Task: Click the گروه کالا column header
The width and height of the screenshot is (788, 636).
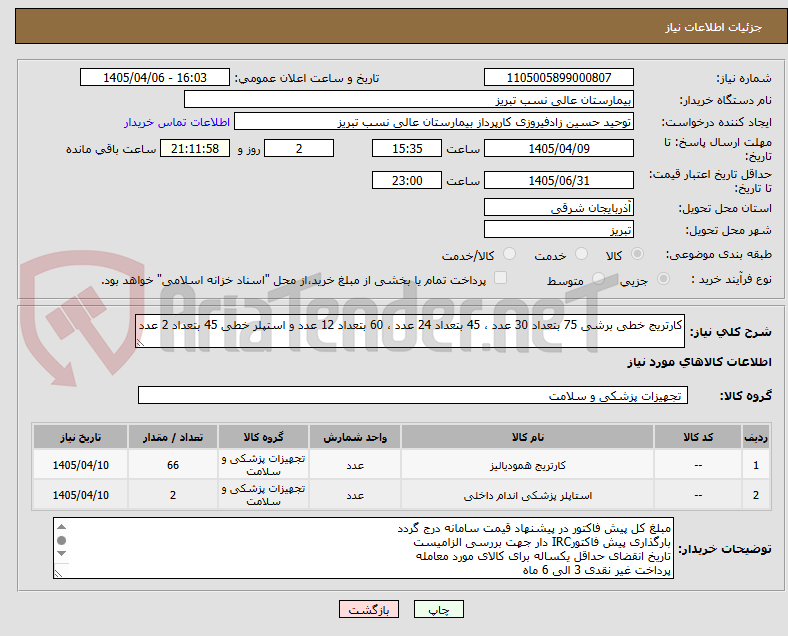Action: click(x=263, y=437)
